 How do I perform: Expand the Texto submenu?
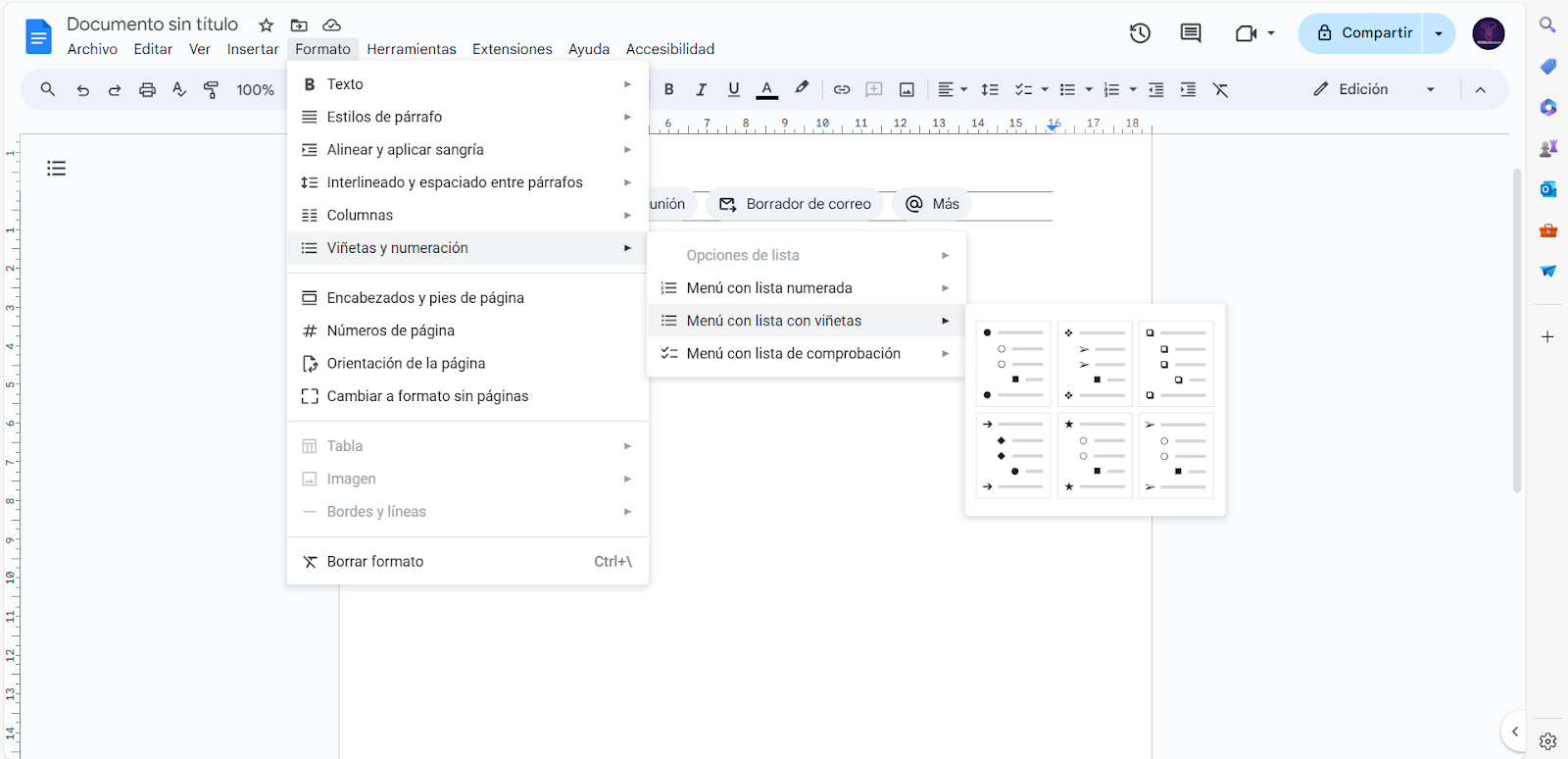coord(467,84)
